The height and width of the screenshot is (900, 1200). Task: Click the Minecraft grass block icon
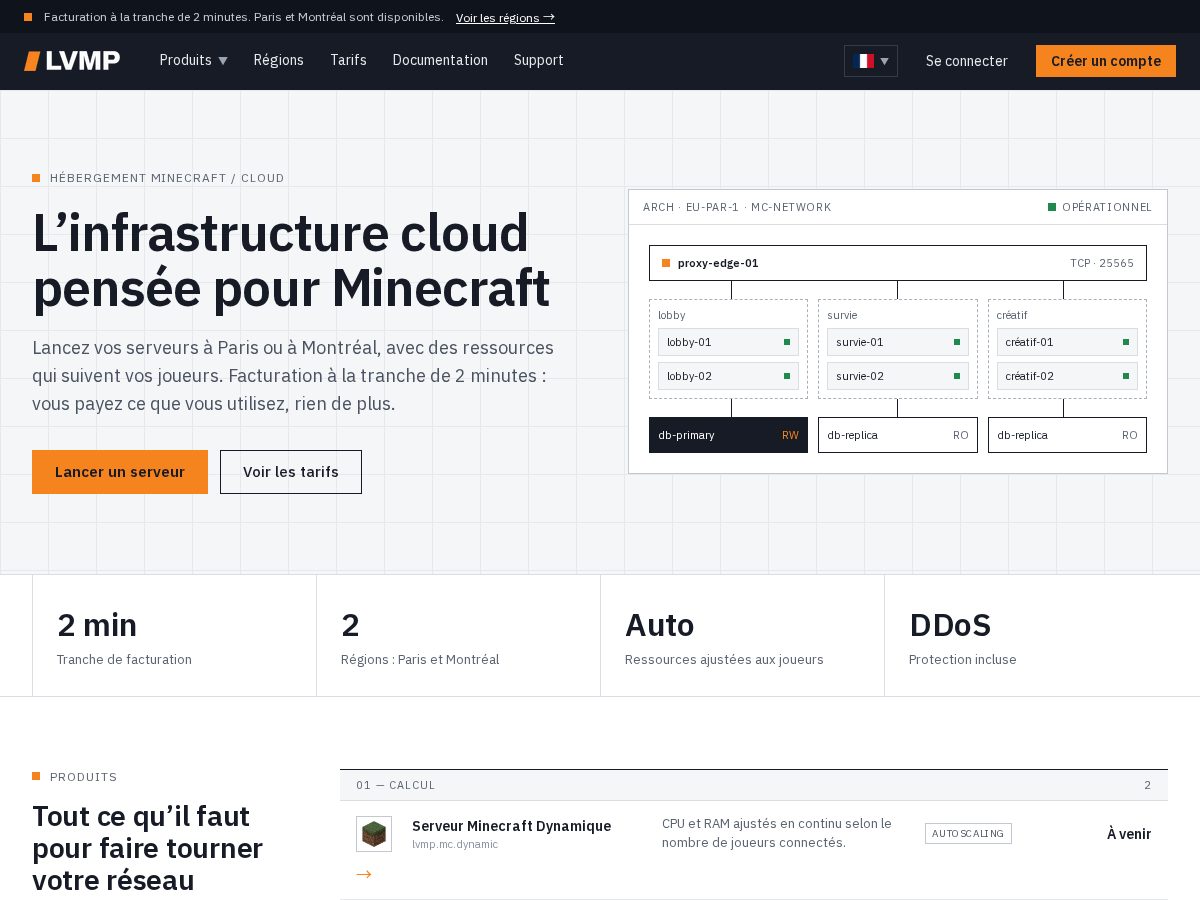(x=374, y=834)
